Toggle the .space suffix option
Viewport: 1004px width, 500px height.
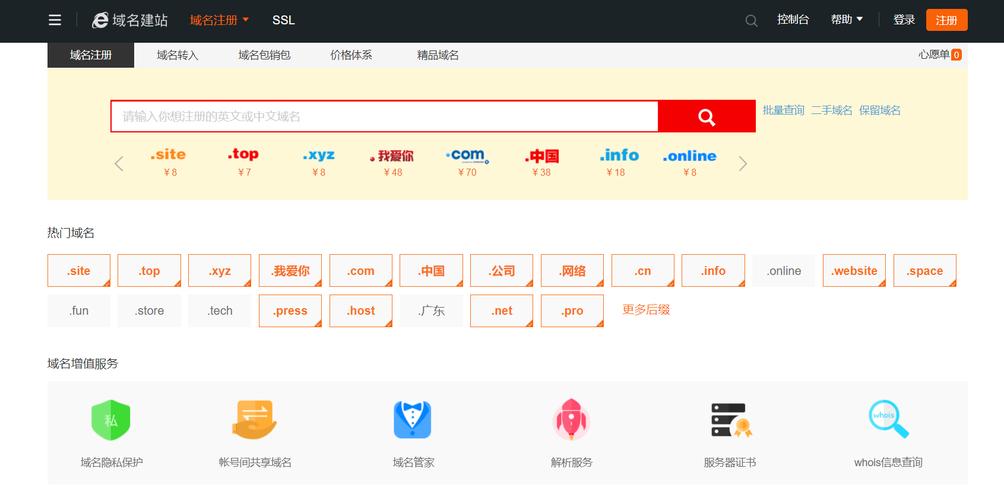[925, 271]
